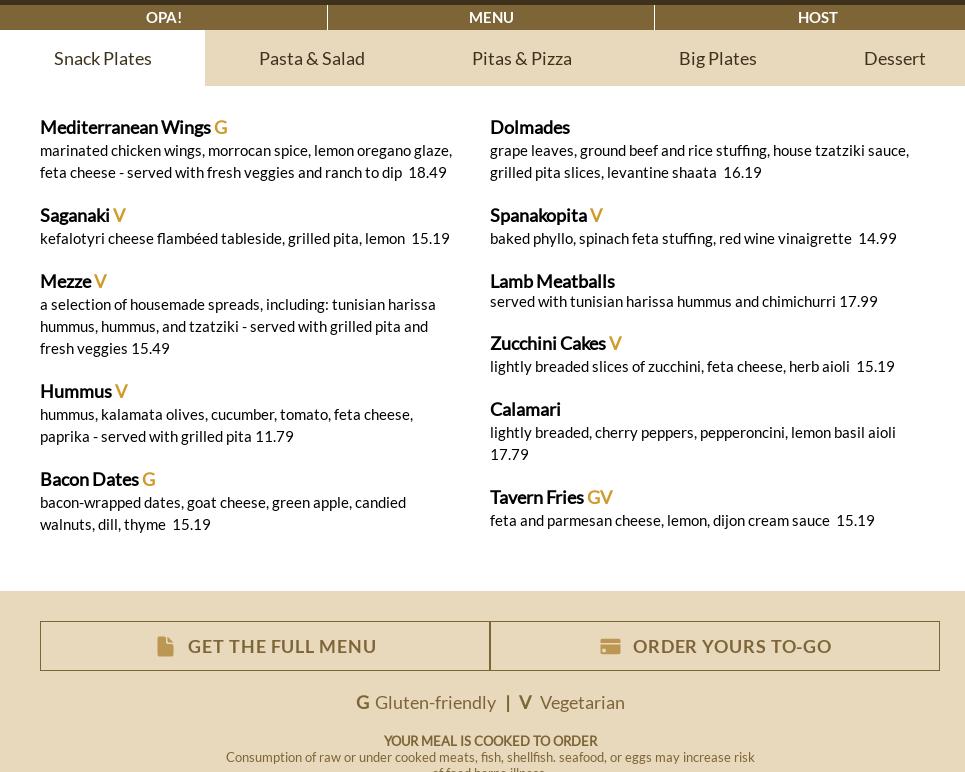The height and width of the screenshot is (772, 965).
Task: Click the file icon beside Get The Full Menu
Action: point(166,647)
